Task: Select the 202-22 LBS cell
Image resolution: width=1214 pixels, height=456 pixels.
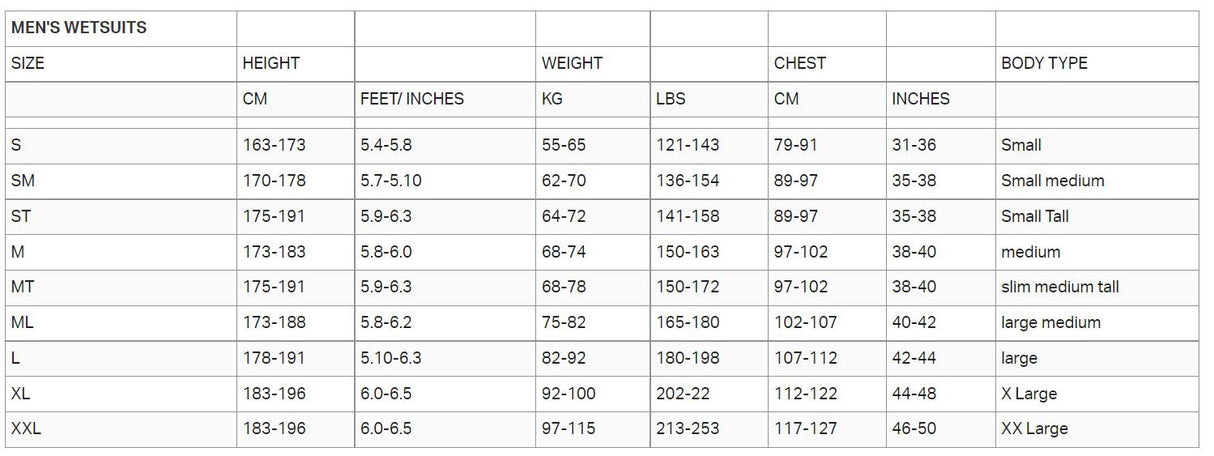Action: pos(684,394)
